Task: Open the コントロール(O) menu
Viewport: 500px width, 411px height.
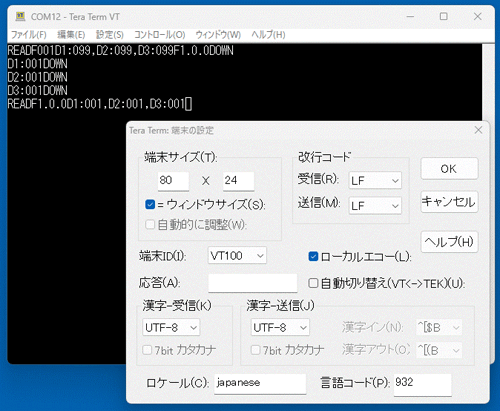Action: pos(159,35)
